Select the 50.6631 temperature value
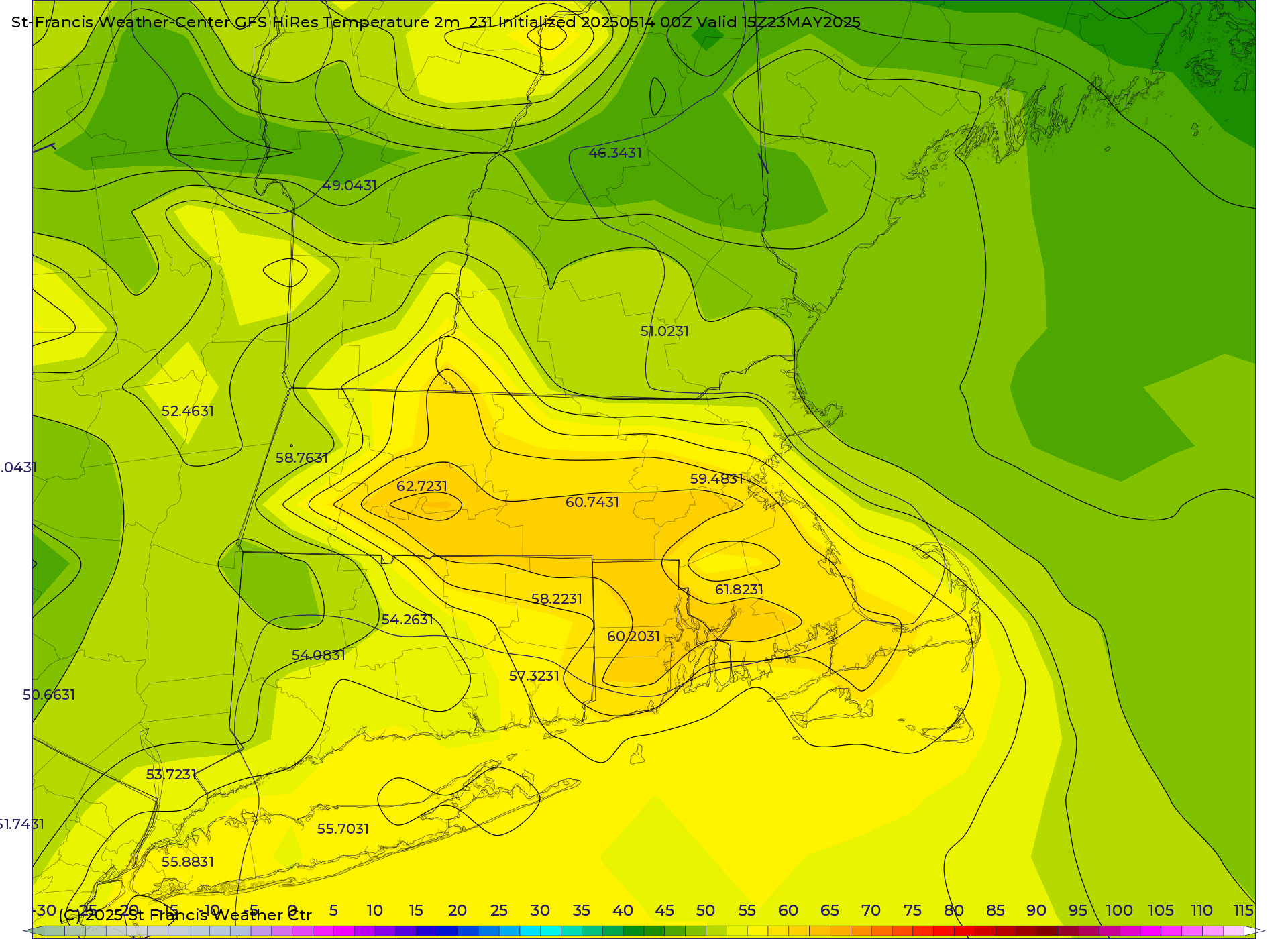The image size is (1288, 939). (49, 695)
